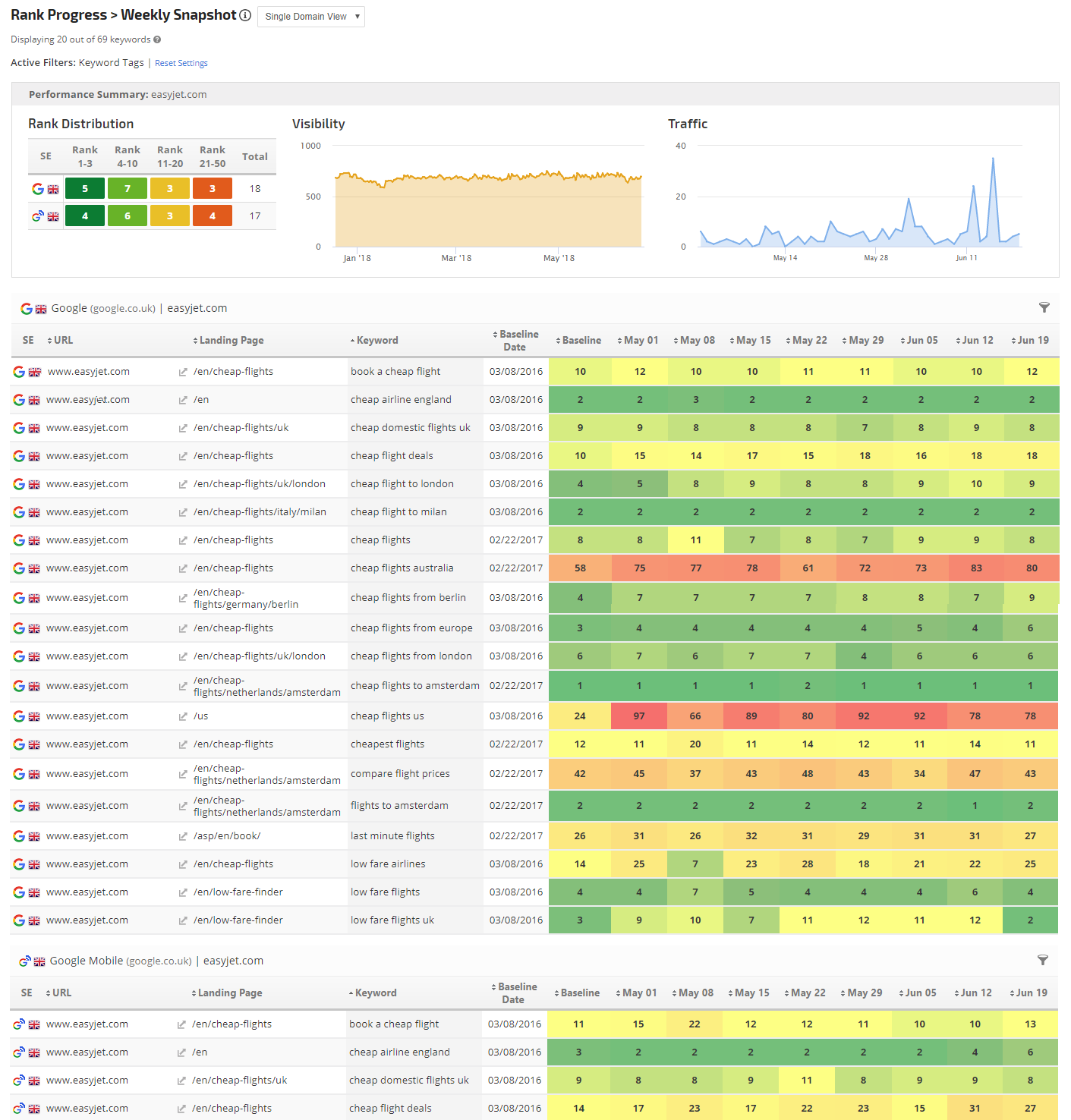1071x1120 pixels.
Task: Open external link icon for /en/cheap-flights/italy/milan
Action: [183, 513]
